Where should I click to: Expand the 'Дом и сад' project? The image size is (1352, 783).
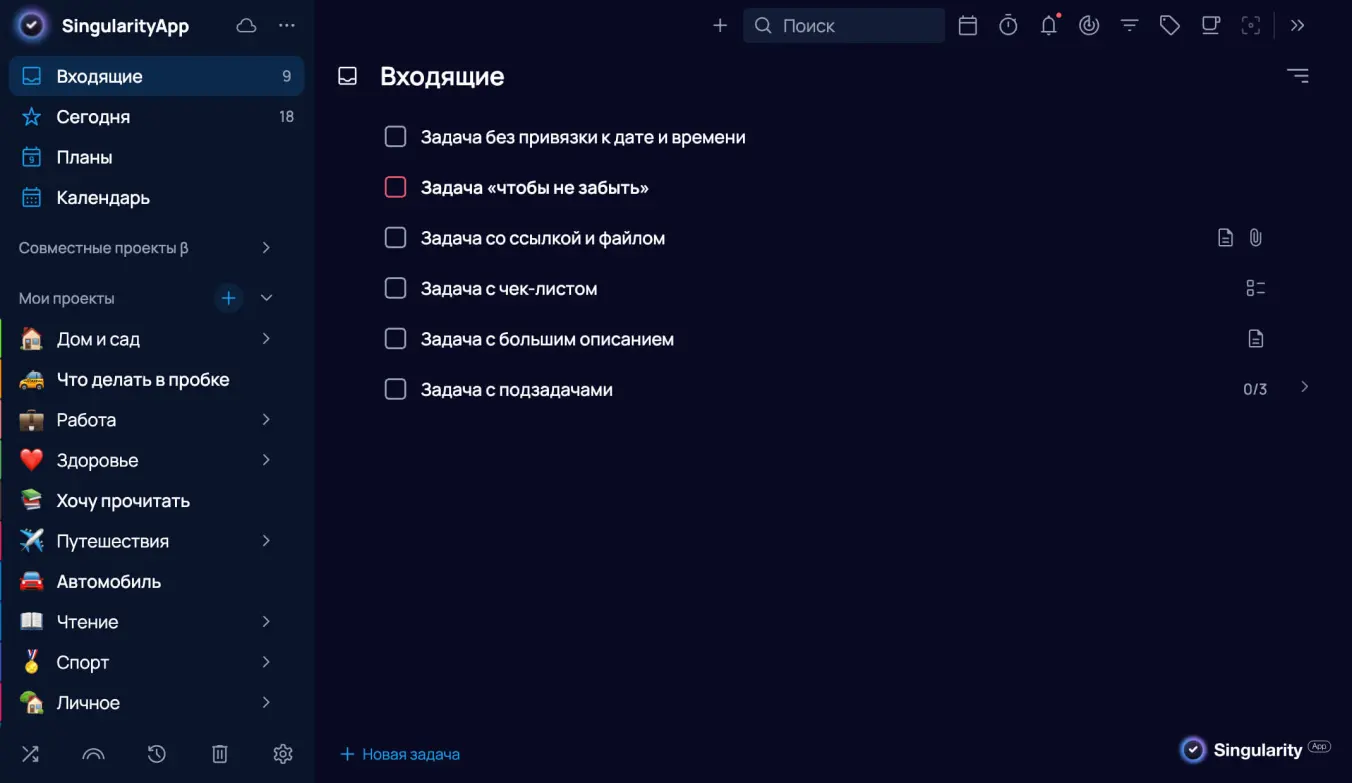tap(266, 339)
